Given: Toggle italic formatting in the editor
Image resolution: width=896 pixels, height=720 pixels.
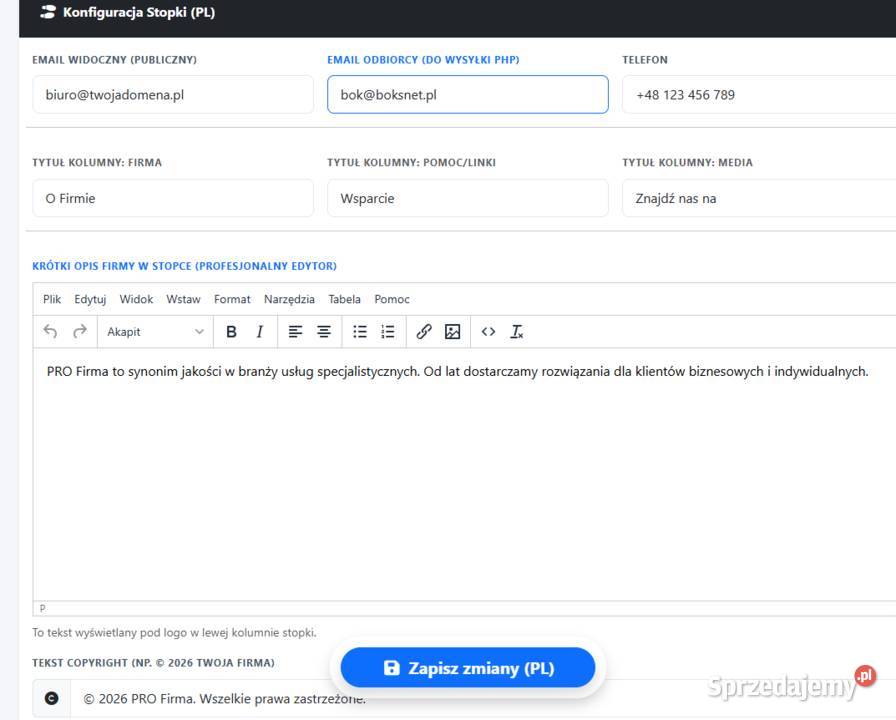Looking at the screenshot, I should tap(259, 331).
